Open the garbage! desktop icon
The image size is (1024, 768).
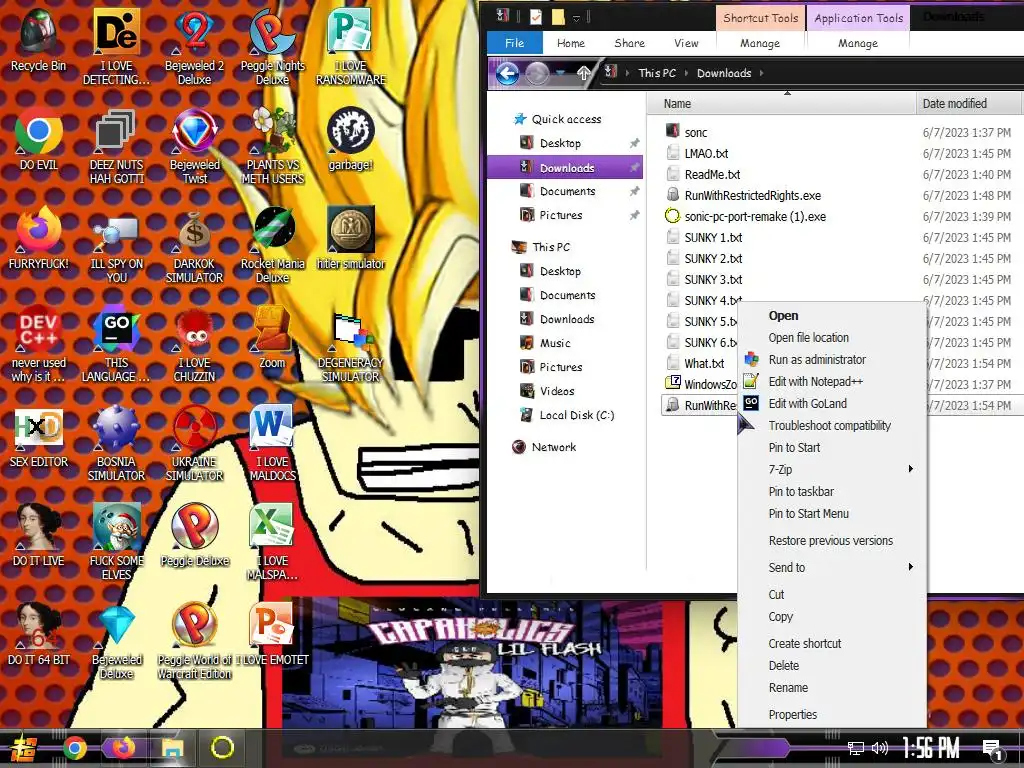[x=351, y=138]
